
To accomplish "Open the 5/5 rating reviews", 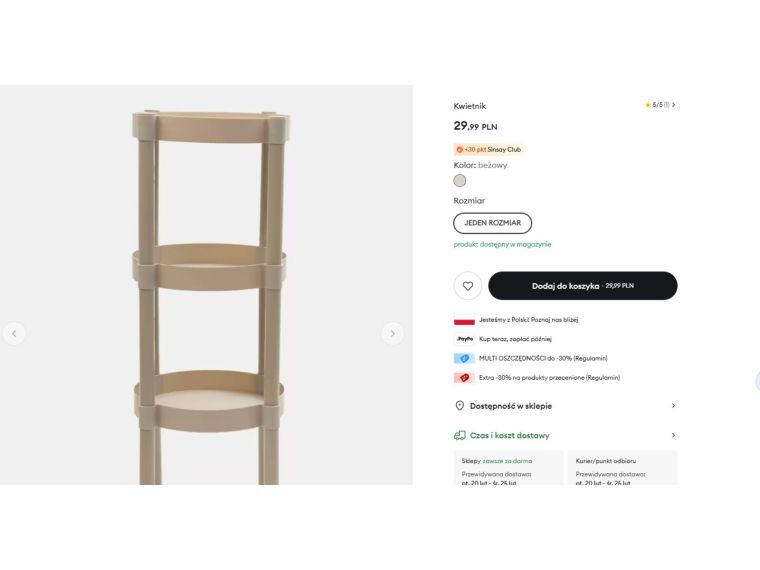I will point(661,105).
